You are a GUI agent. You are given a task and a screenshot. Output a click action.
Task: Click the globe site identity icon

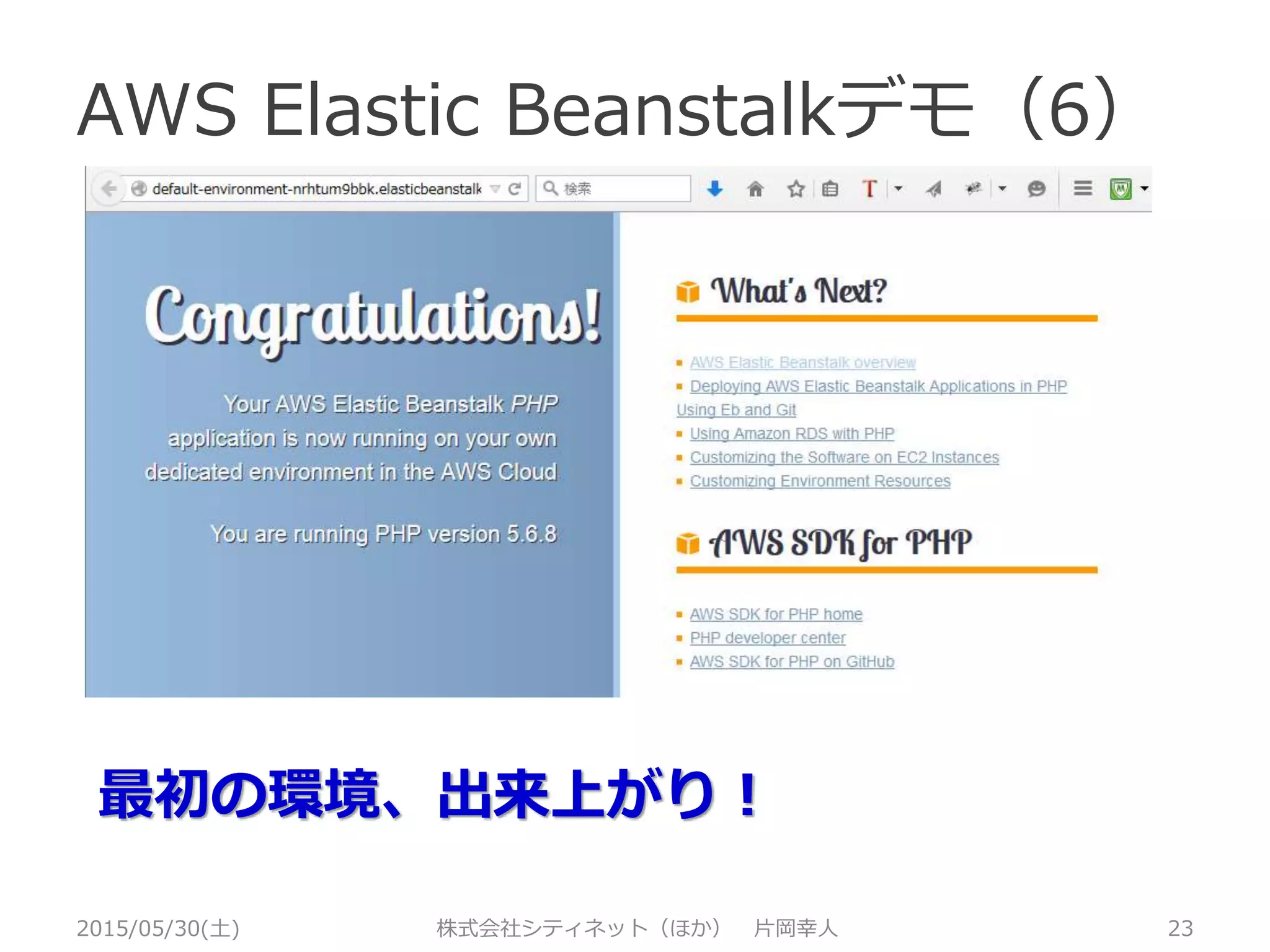(139, 188)
